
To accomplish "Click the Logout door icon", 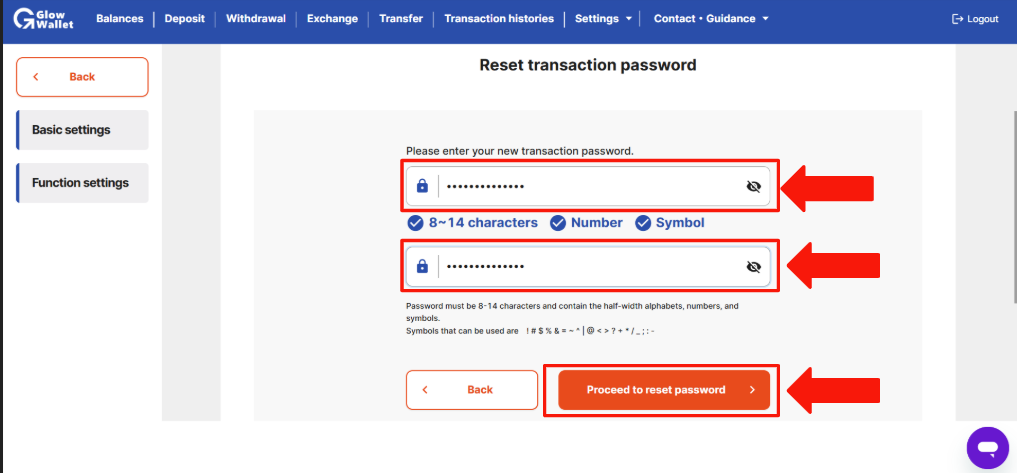I will [957, 19].
